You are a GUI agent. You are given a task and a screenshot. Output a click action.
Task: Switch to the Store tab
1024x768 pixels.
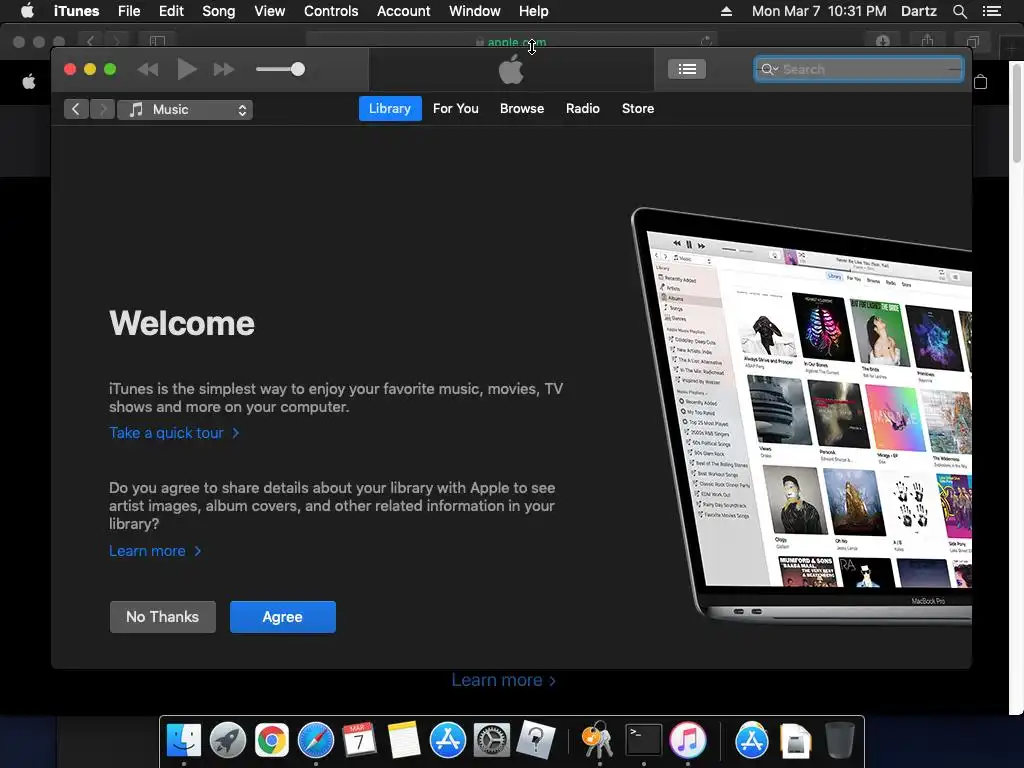(x=637, y=108)
